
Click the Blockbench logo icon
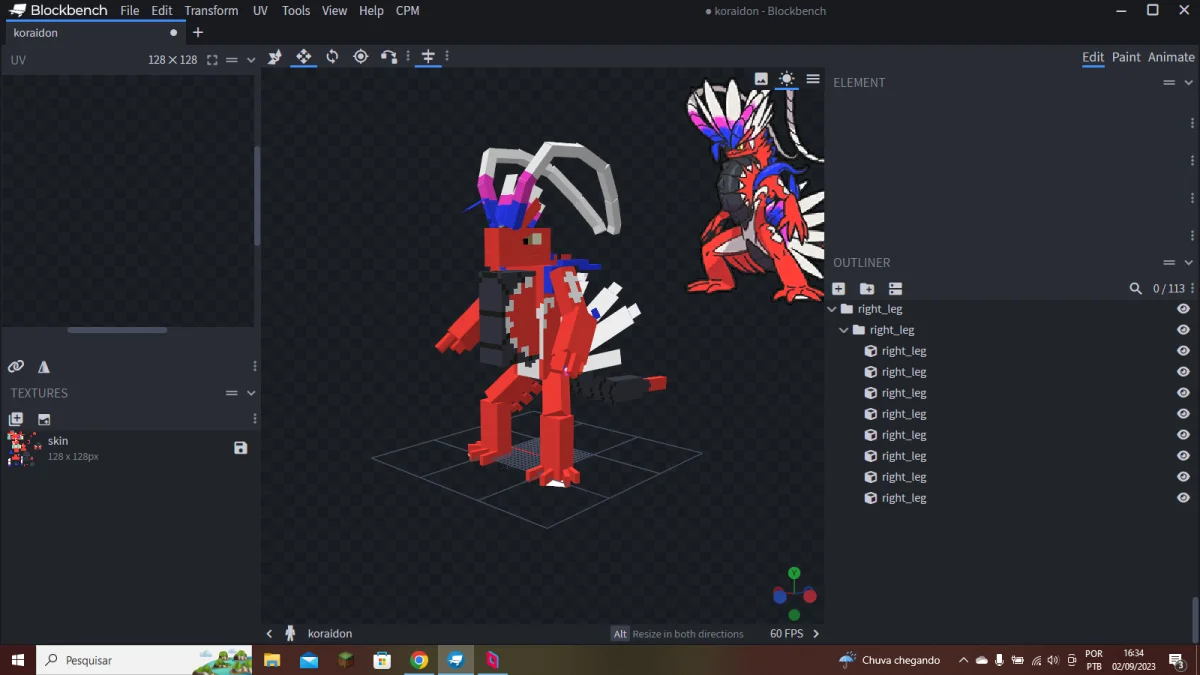coord(16,11)
